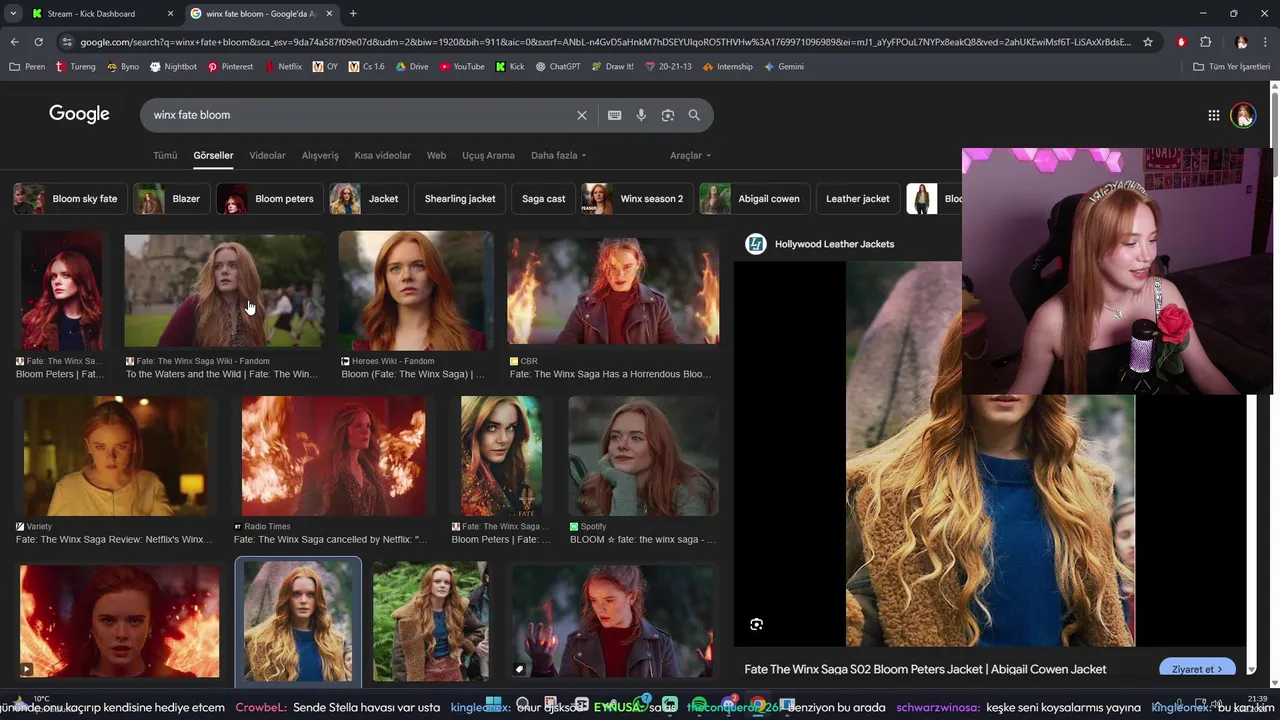Bookmark this page with the star icon
Image resolution: width=1280 pixels, height=720 pixels.
[x=1148, y=42]
